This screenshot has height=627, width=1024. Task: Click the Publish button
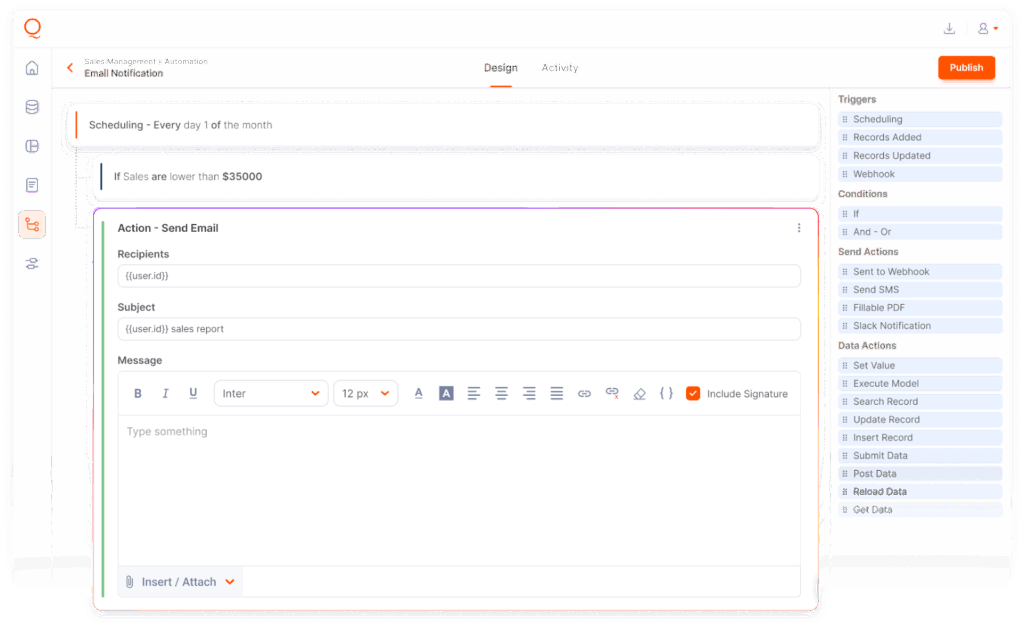[x=966, y=68]
